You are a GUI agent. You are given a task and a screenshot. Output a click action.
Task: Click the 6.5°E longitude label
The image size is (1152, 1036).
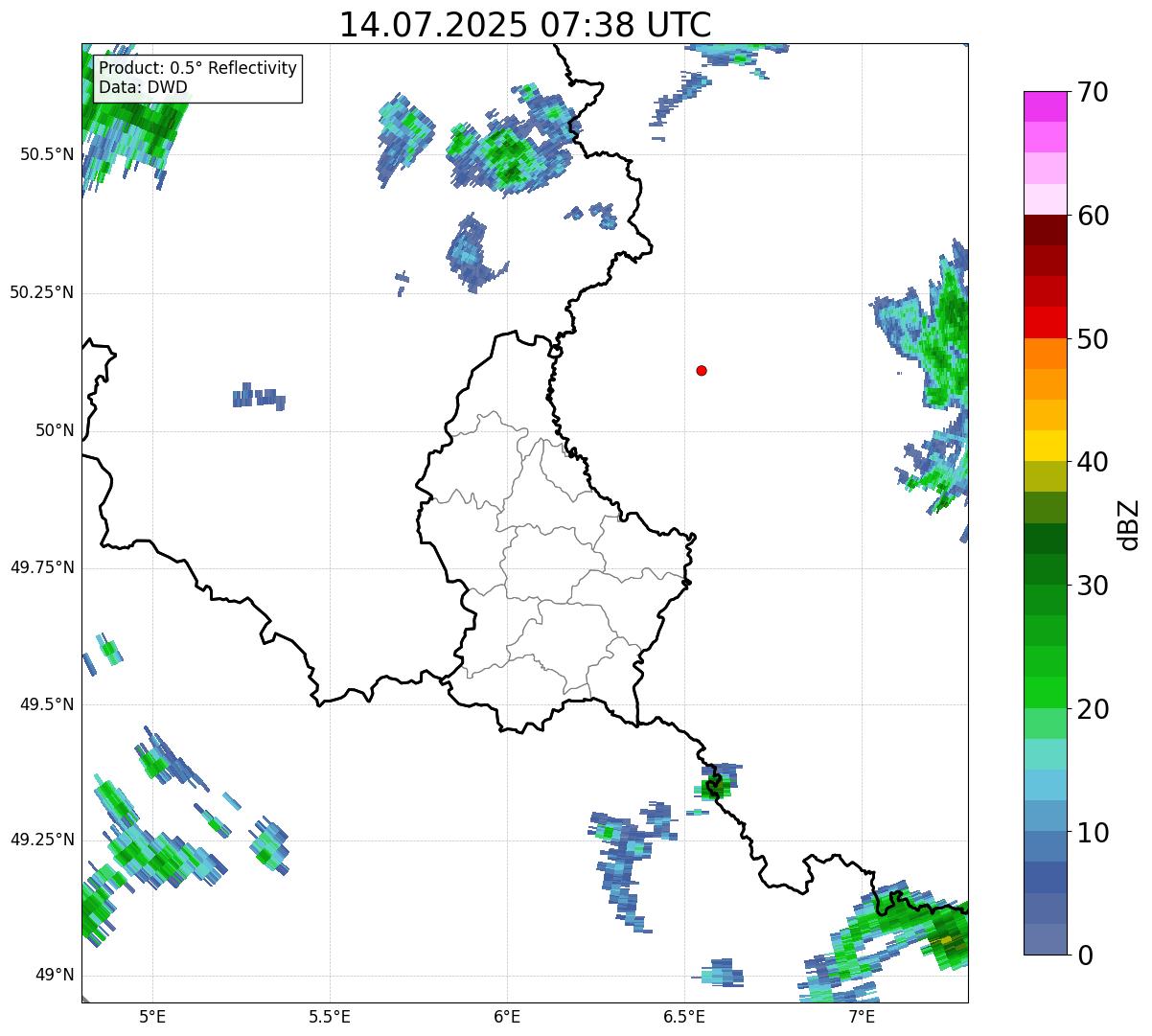pyautogui.click(x=684, y=1016)
